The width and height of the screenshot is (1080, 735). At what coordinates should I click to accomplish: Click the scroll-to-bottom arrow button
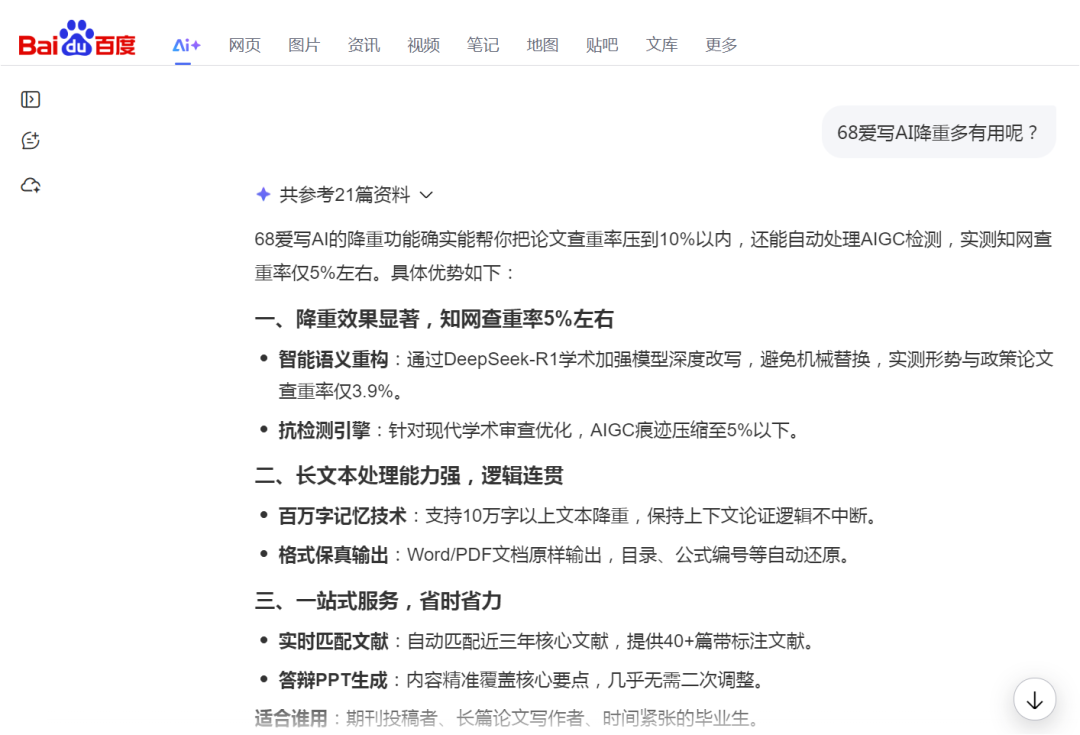pos(1034,700)
